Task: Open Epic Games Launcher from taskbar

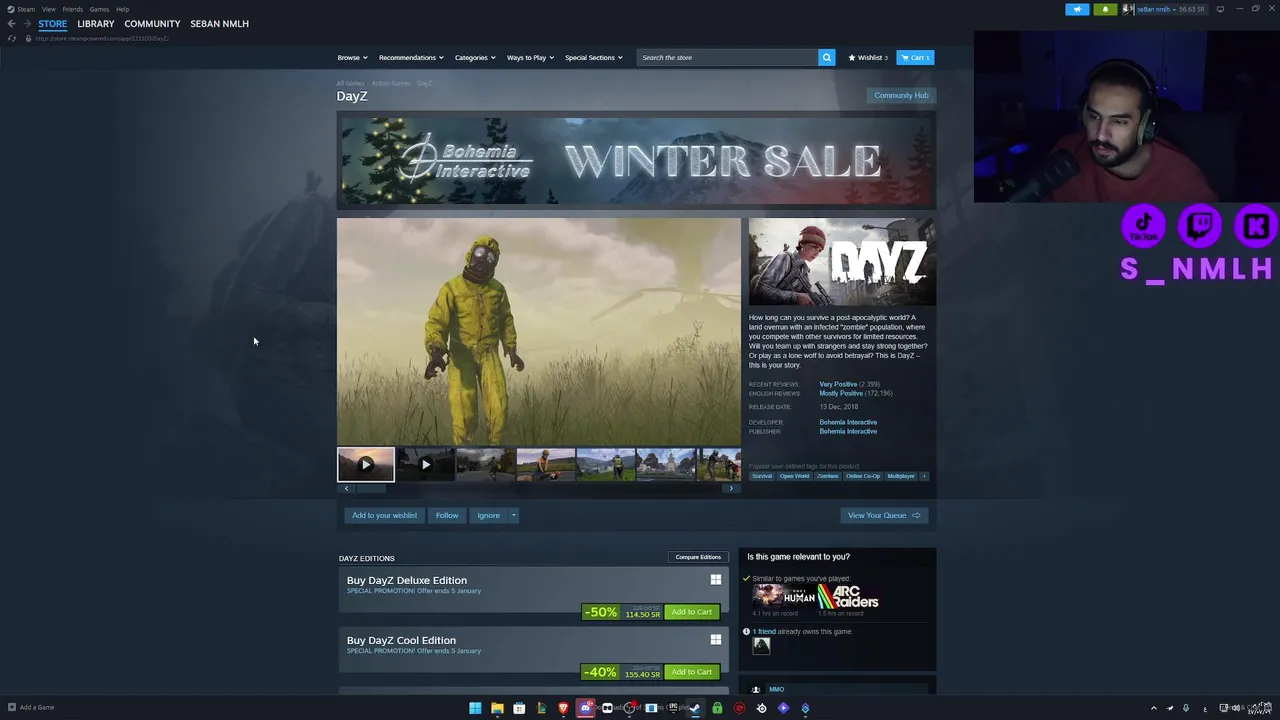Action: [673, 708]
